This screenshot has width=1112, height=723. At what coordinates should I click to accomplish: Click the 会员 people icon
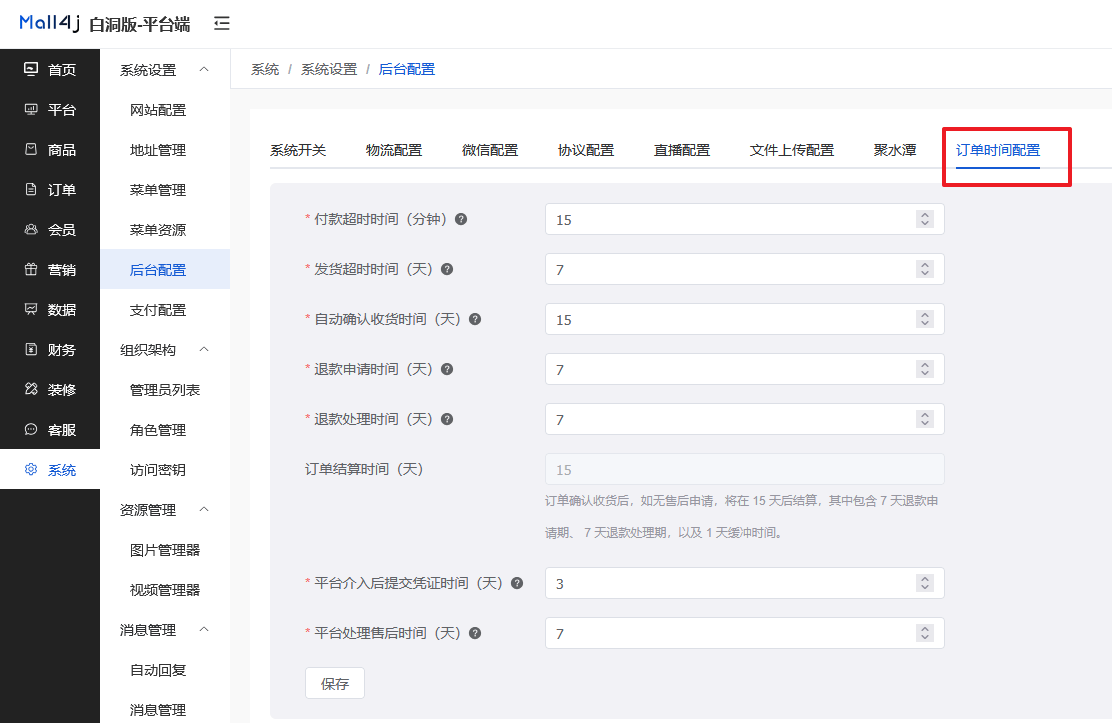[30, 229]
